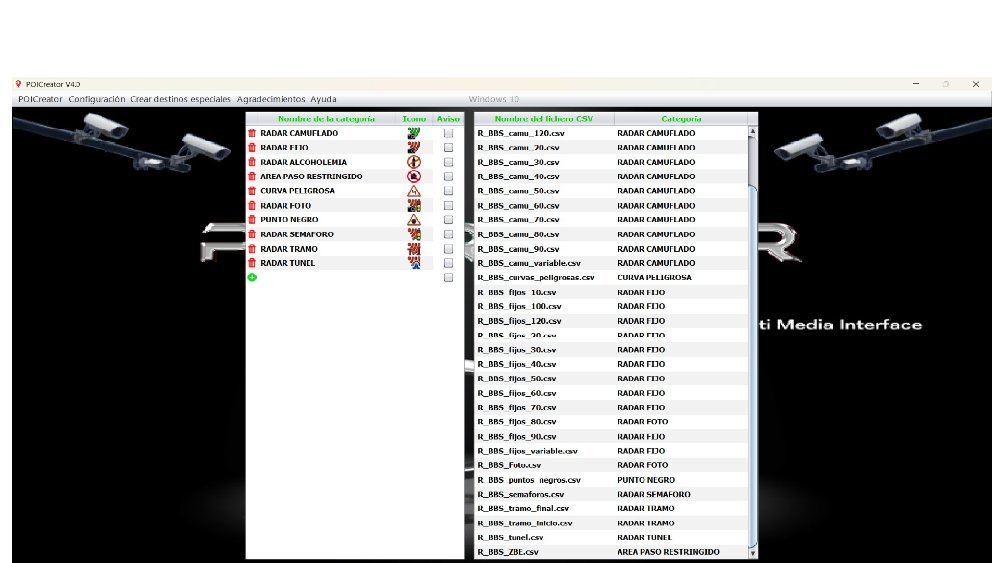Image resolution: width=1000 pixels, height=563 pixels.
Task: Select file R_BBS_curvas_peligrosas.csv
Action: click(x=536, y=277)
